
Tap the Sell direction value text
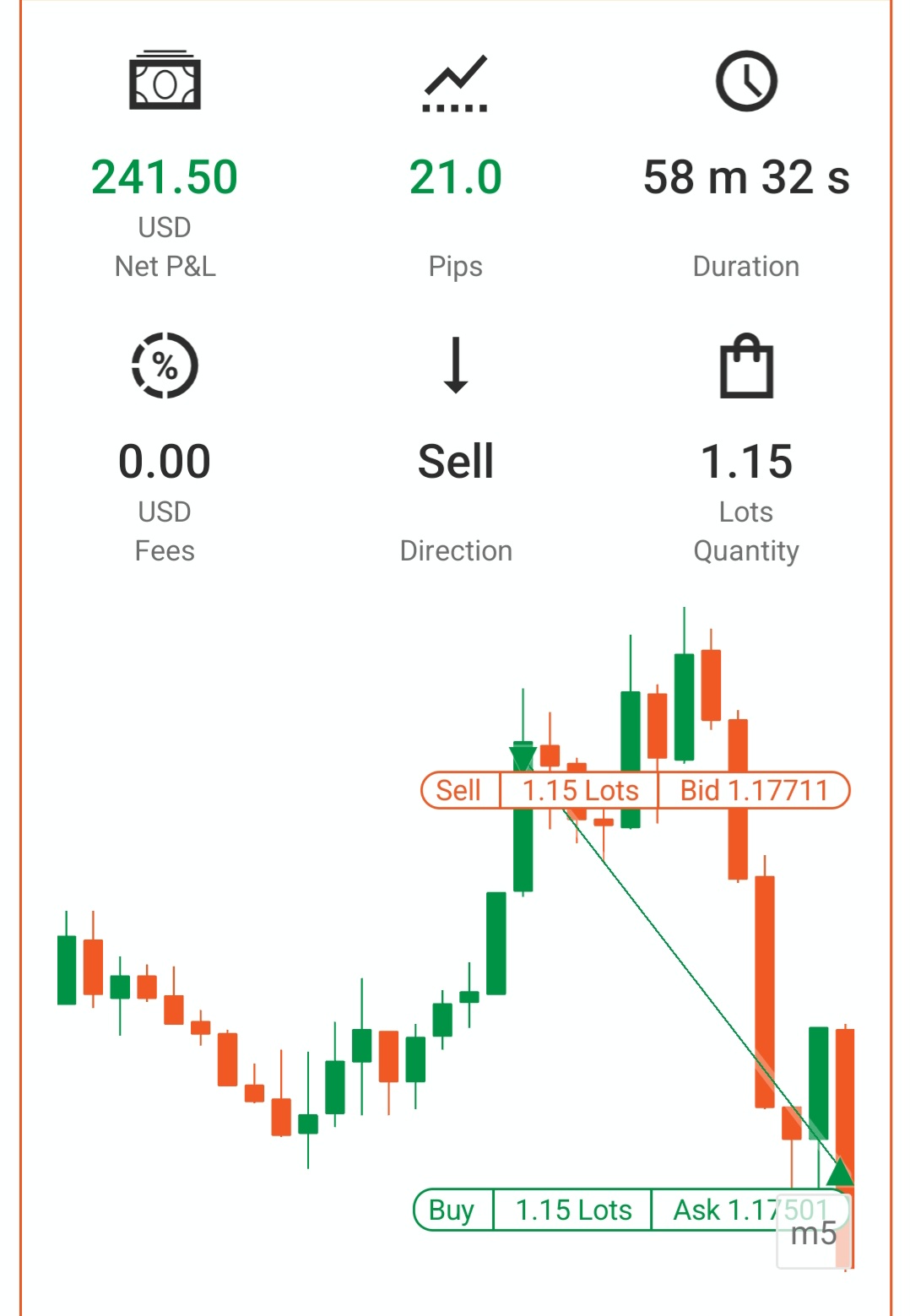[x=456, y=462]
